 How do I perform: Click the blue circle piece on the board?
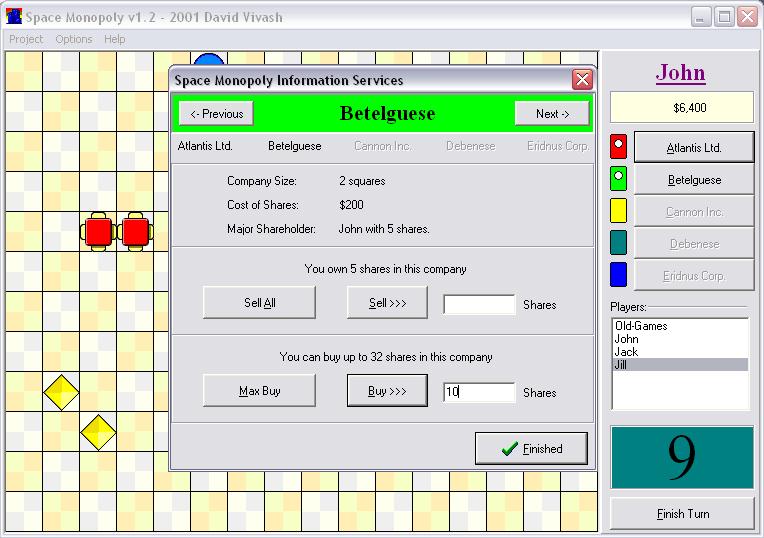(209, 59)
